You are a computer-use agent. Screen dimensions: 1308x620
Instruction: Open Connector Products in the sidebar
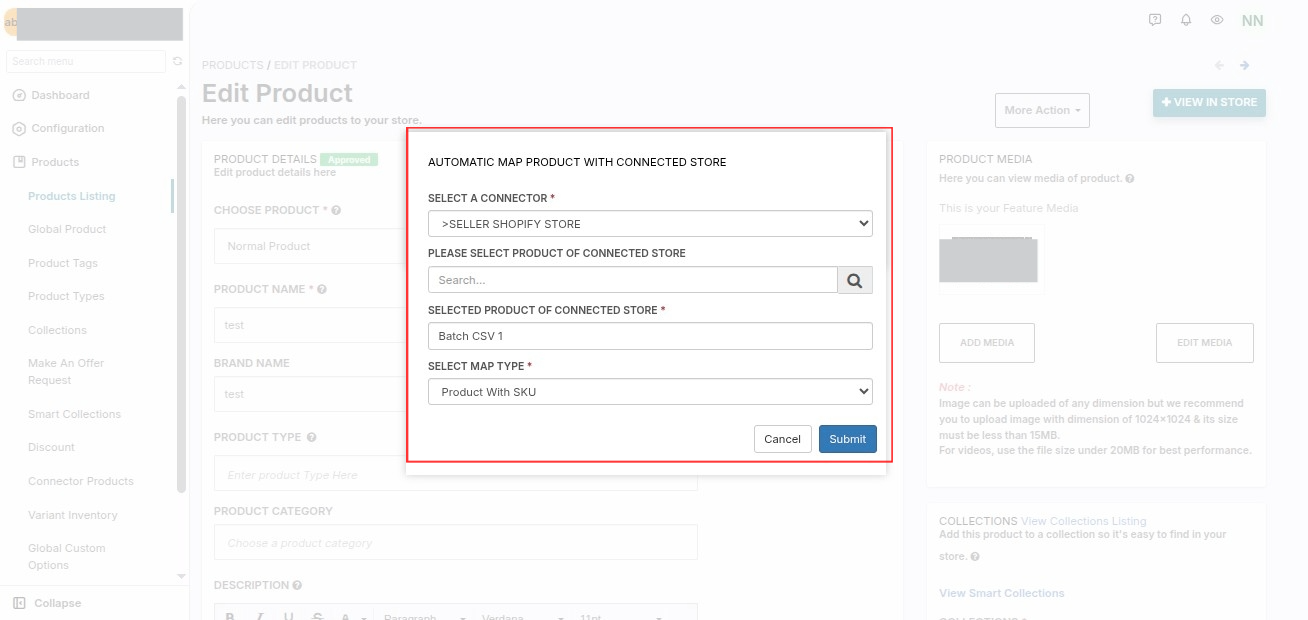pyautogui.click(x=80, y=481)
